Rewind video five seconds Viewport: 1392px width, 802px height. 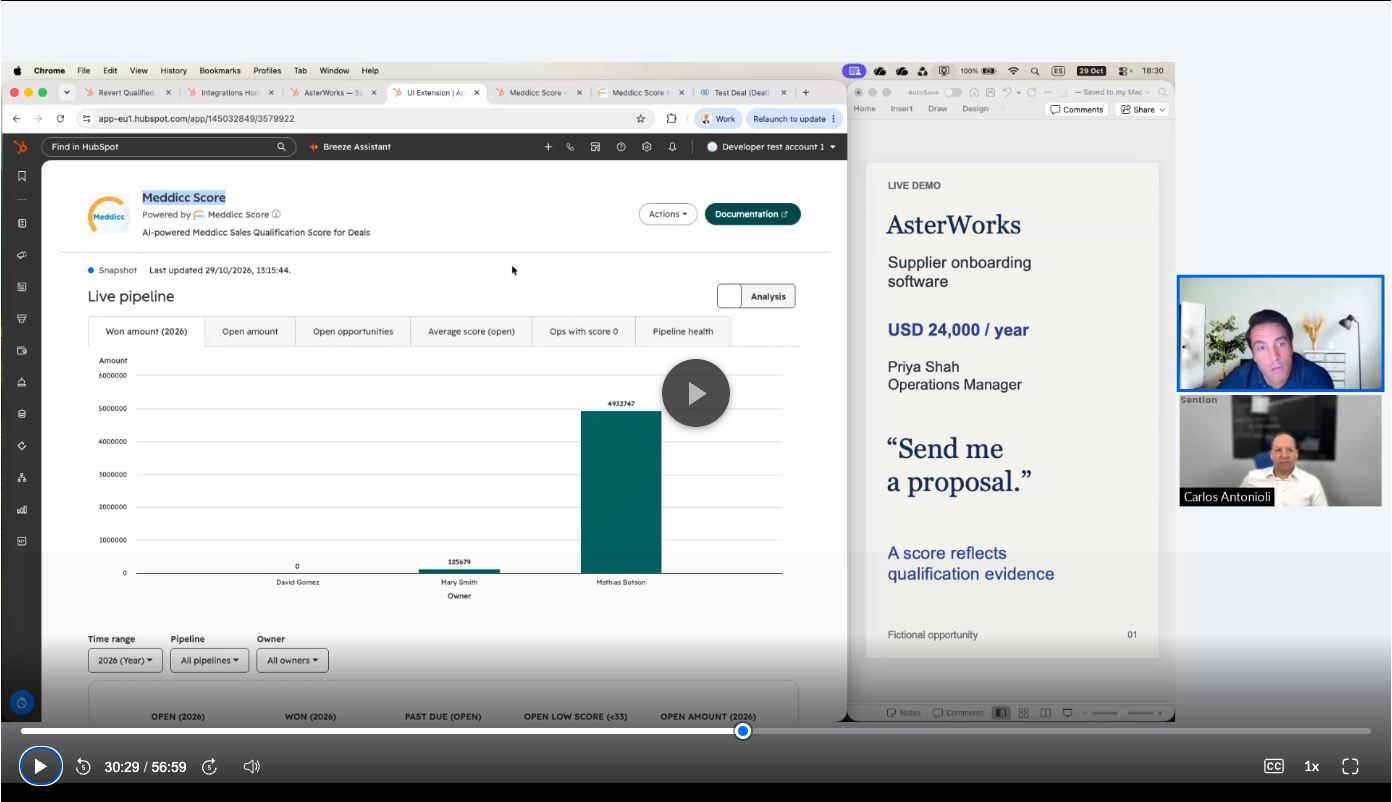coord(83,767)
